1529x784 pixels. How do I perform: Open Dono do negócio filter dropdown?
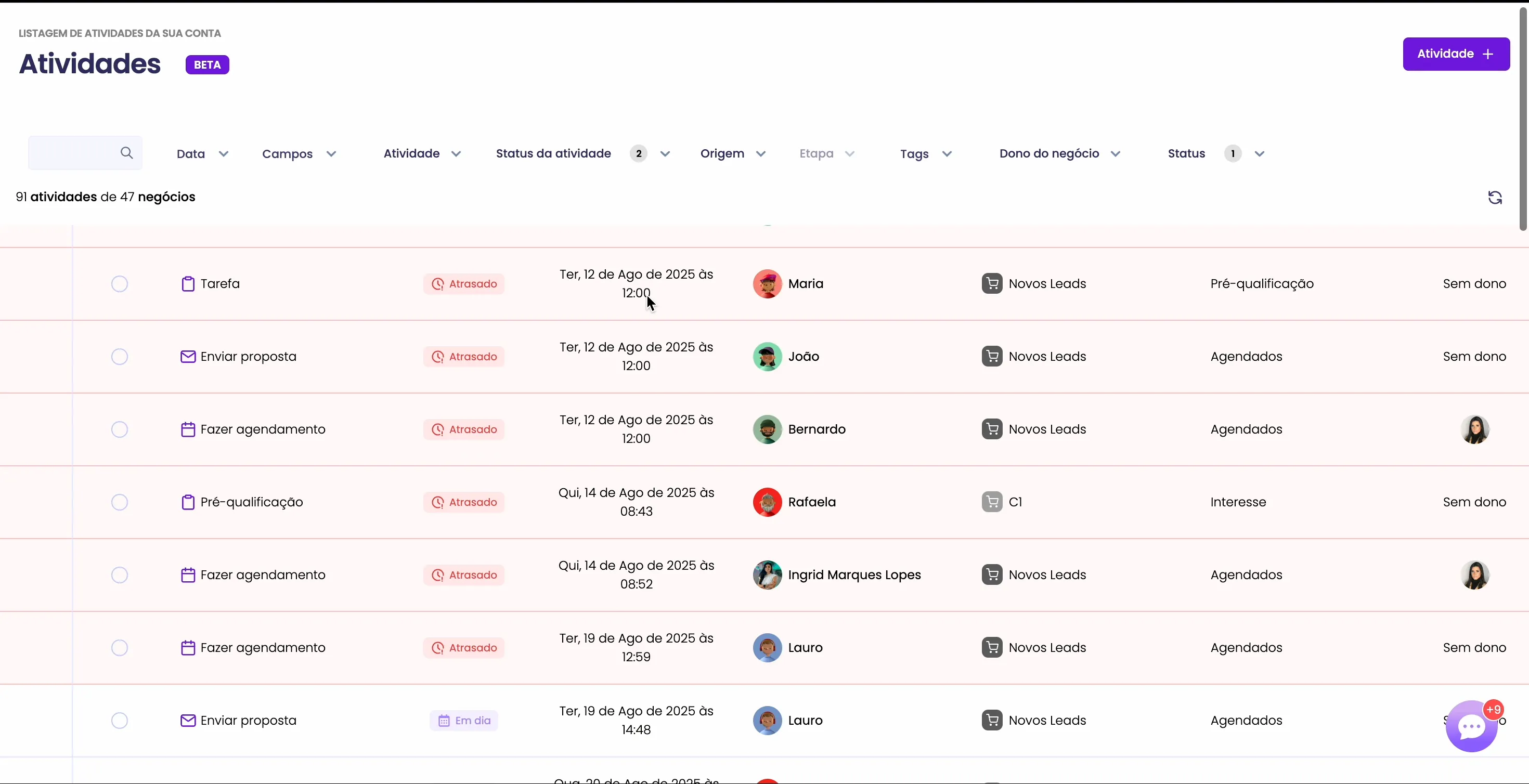1059,154
